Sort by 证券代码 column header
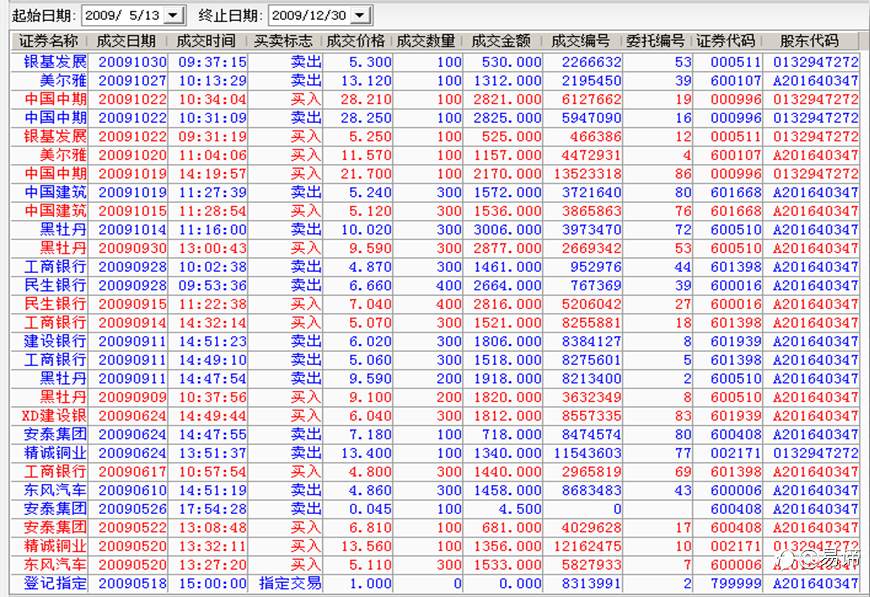The height and width of the screenshot is (597, 870). point(726,41)
